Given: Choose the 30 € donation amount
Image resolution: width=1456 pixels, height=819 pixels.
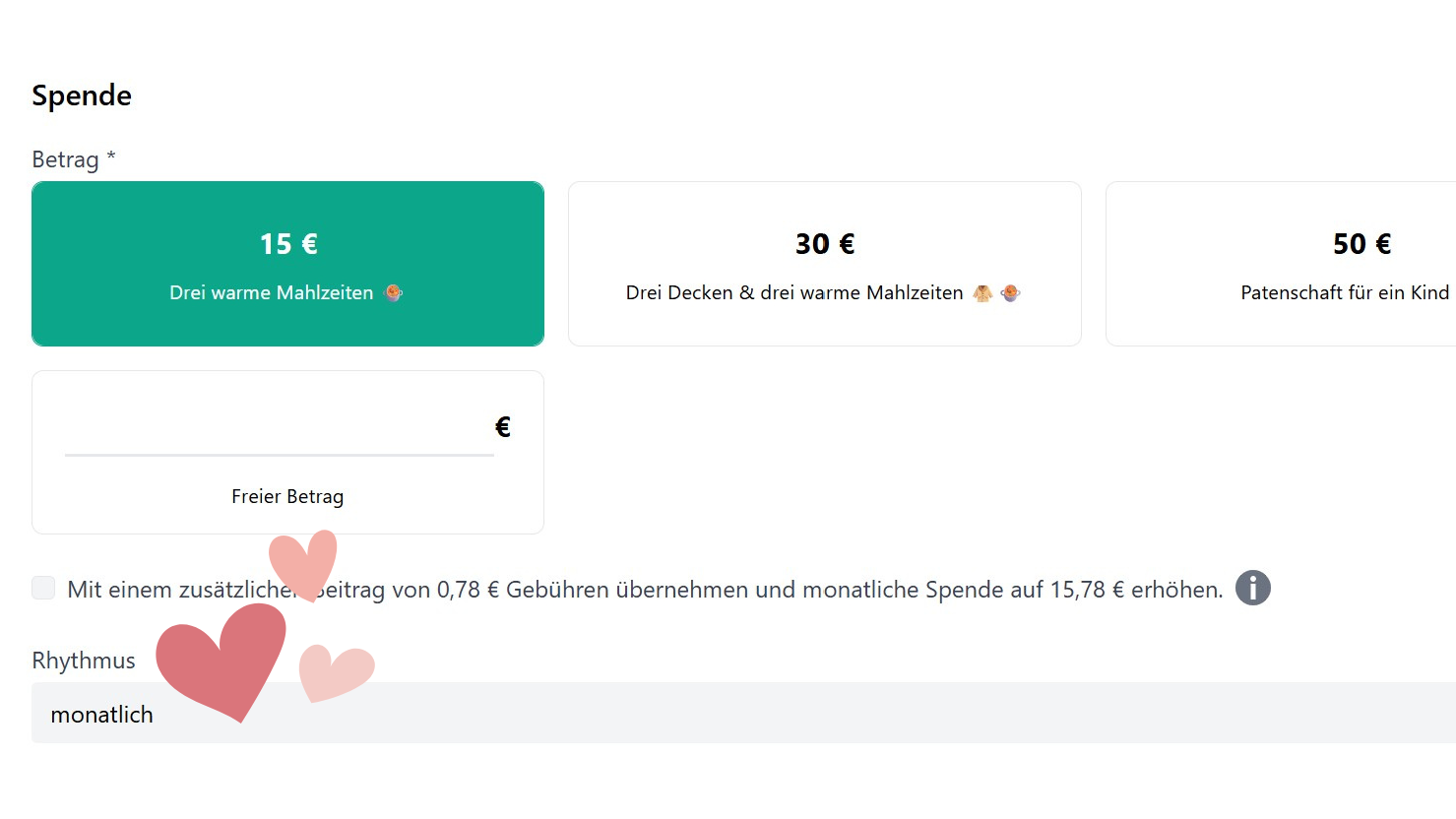Looking at the screenshot, I should tap(824, 263).
